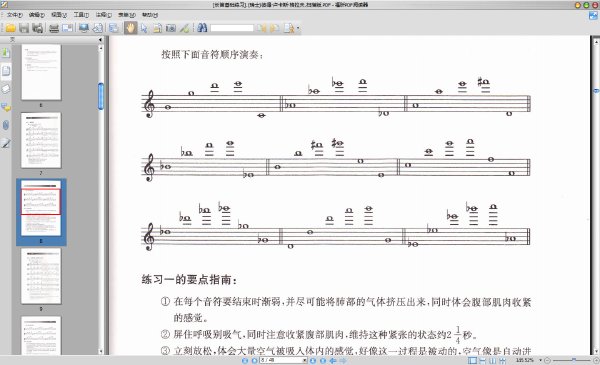Click the Save As floppy icon
The image size is (600, 365).
tap(38, 28)
